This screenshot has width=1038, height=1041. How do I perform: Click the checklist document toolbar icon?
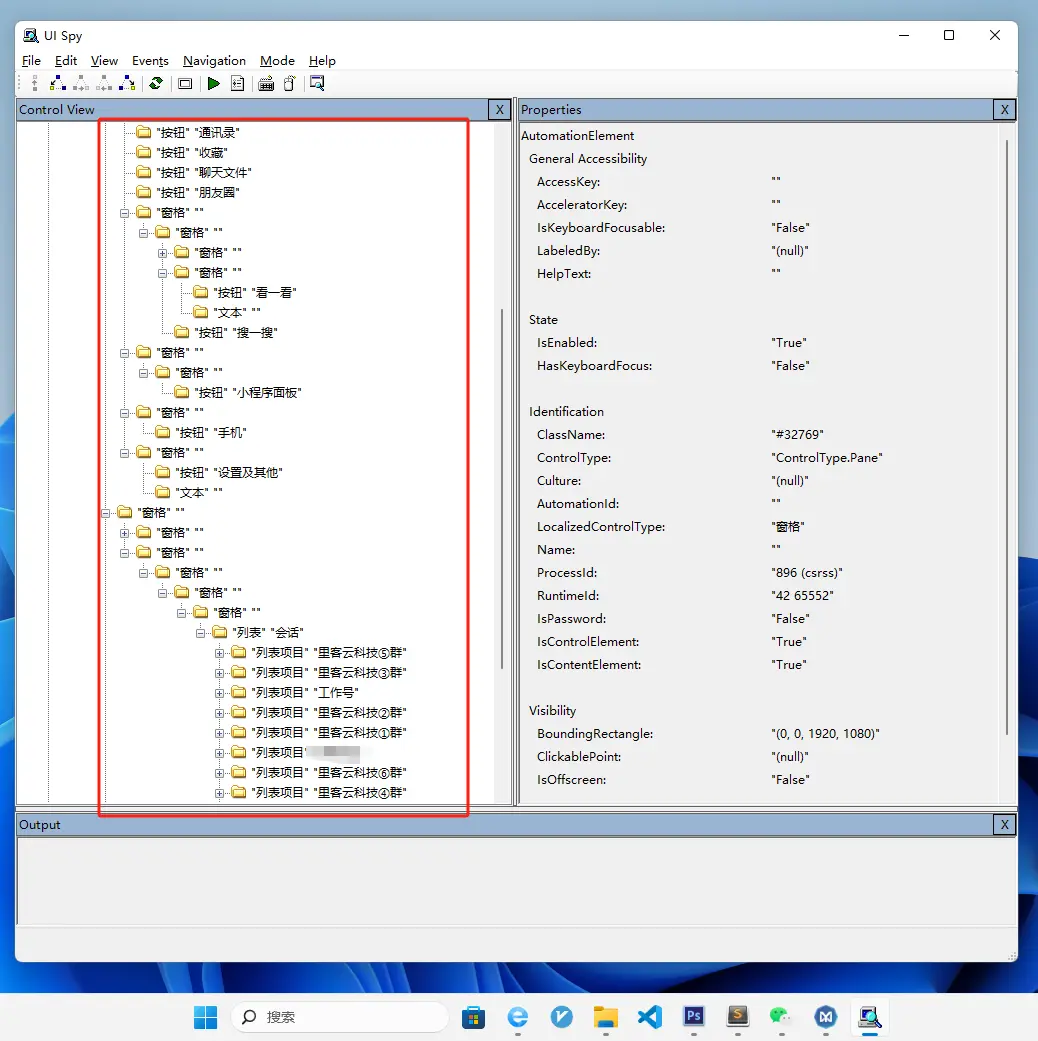237,84
